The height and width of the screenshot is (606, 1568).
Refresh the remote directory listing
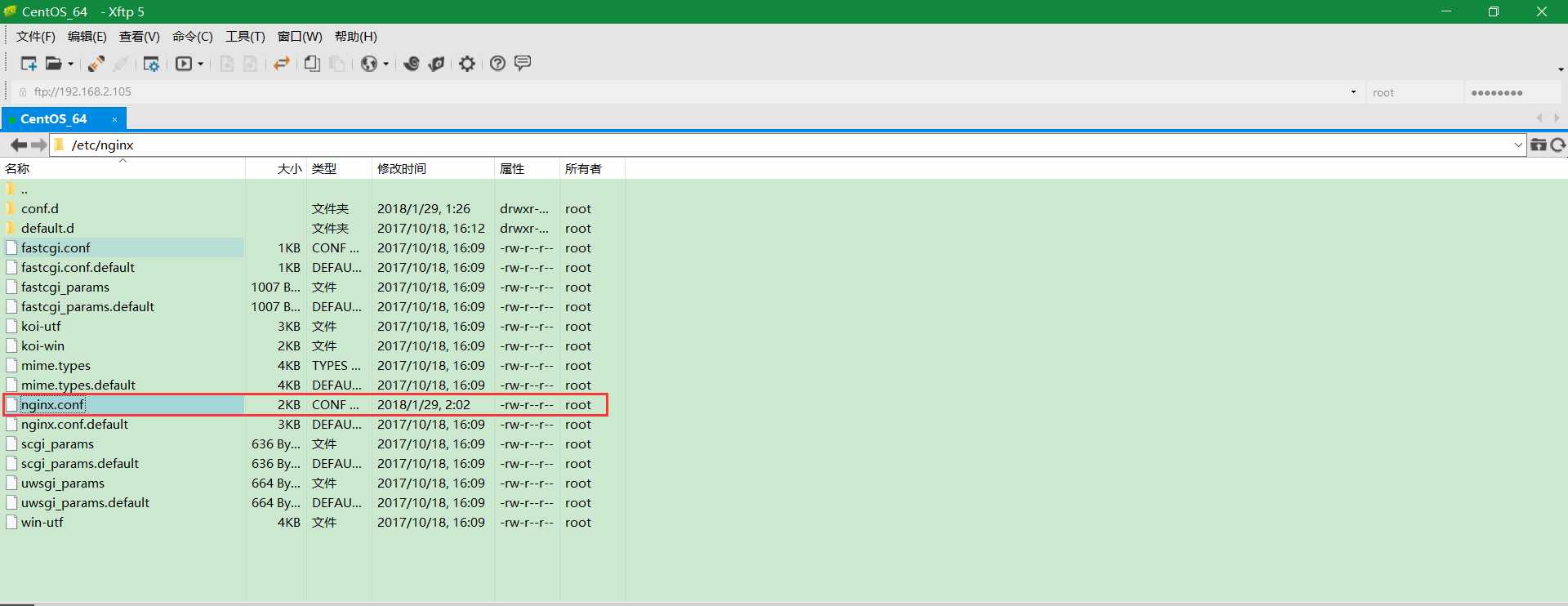coord(1558,145)
